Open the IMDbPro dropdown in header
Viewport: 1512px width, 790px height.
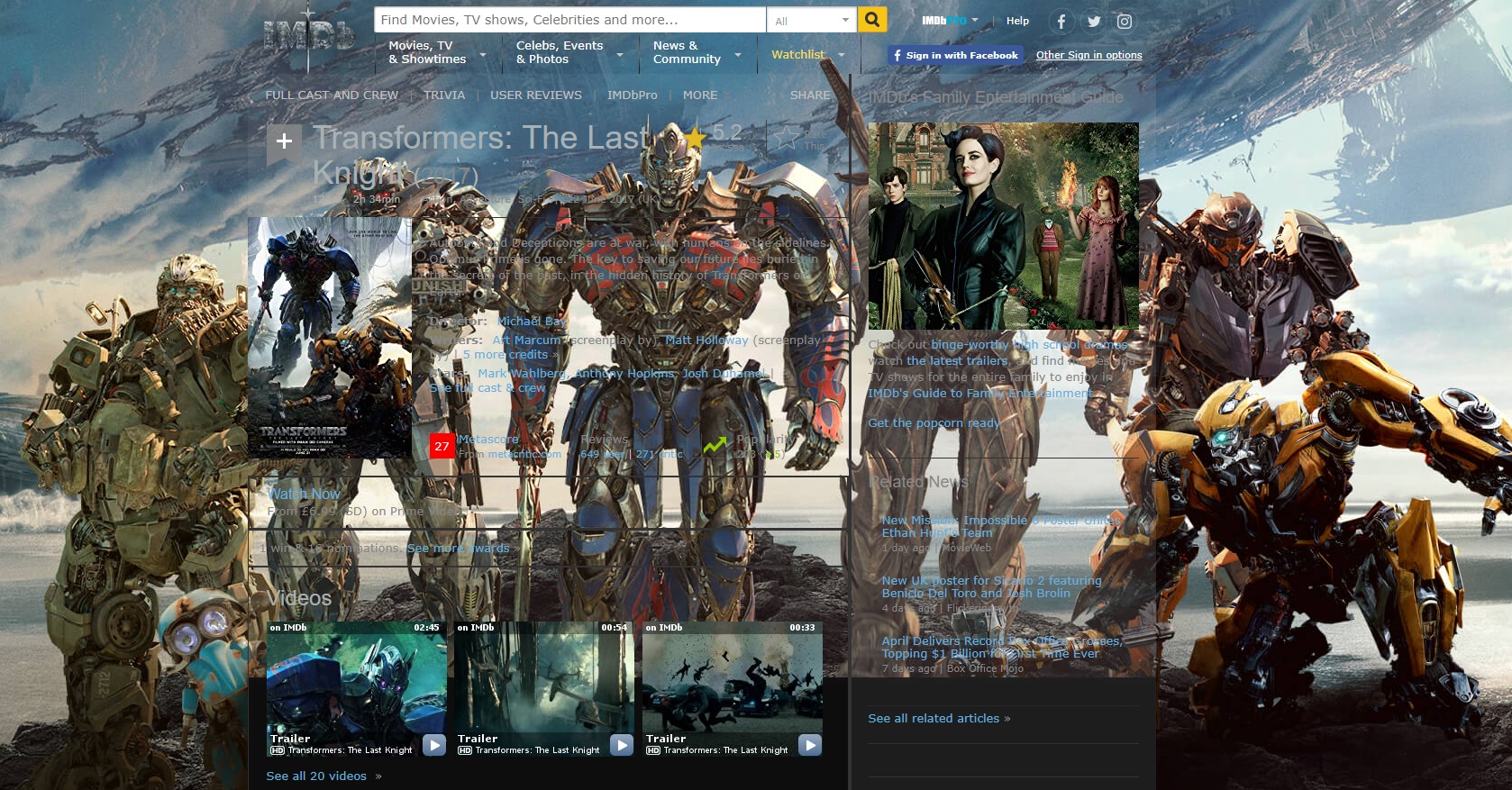click(950, 20)
